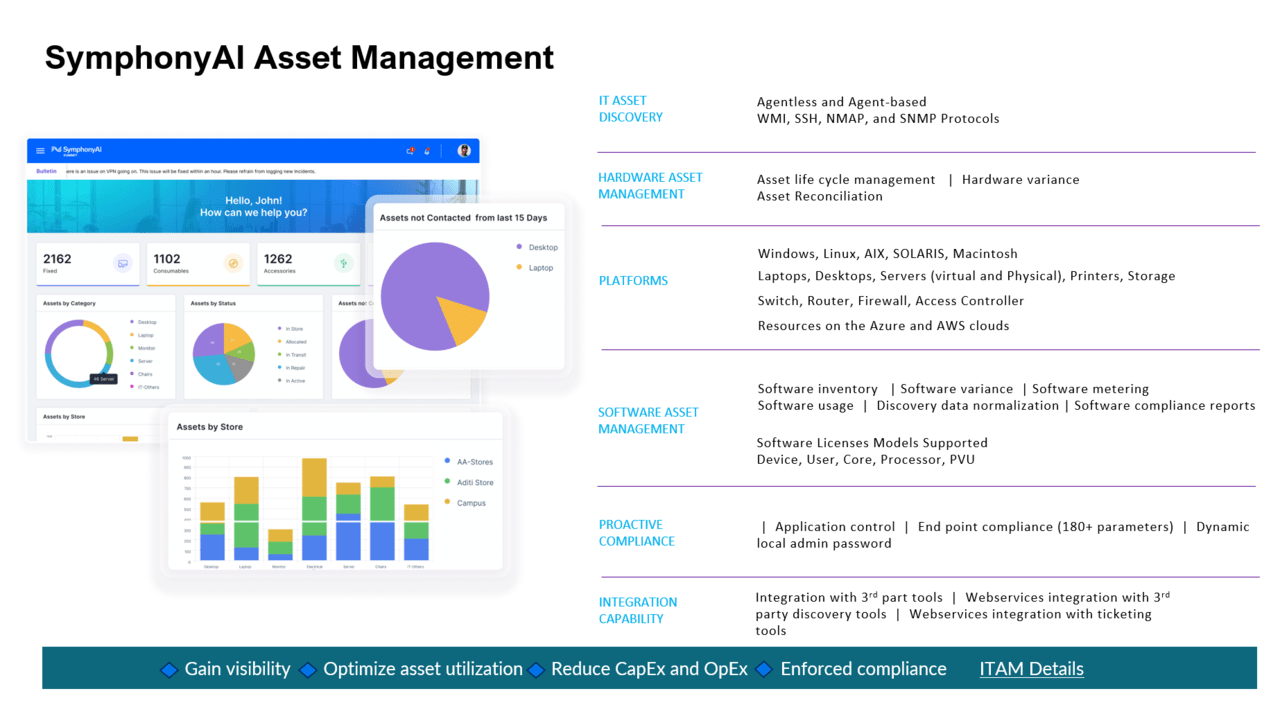This screenshot has width=1280, height=720.
Task: Click the Assets by Category donut chart
Action: point(79,354)
